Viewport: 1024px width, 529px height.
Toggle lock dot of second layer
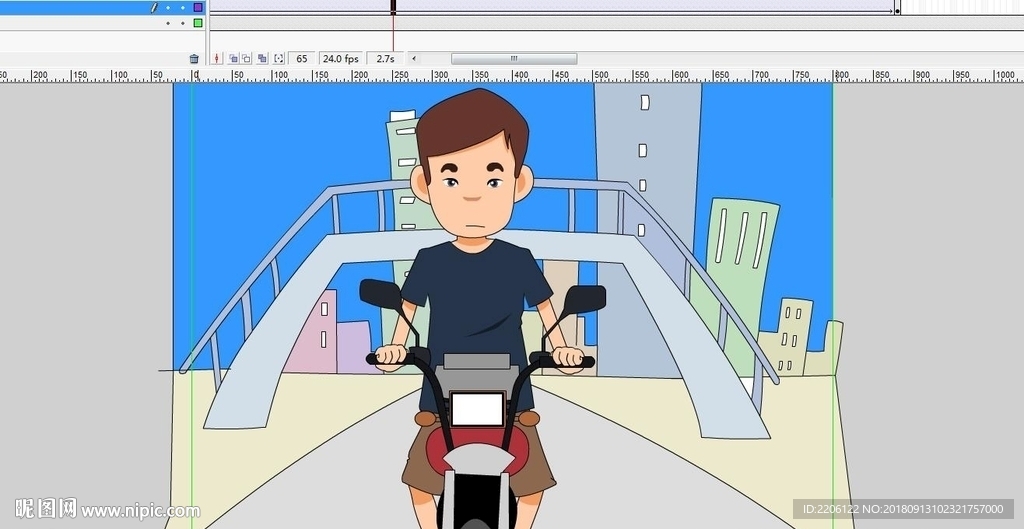tap(183, 23)
